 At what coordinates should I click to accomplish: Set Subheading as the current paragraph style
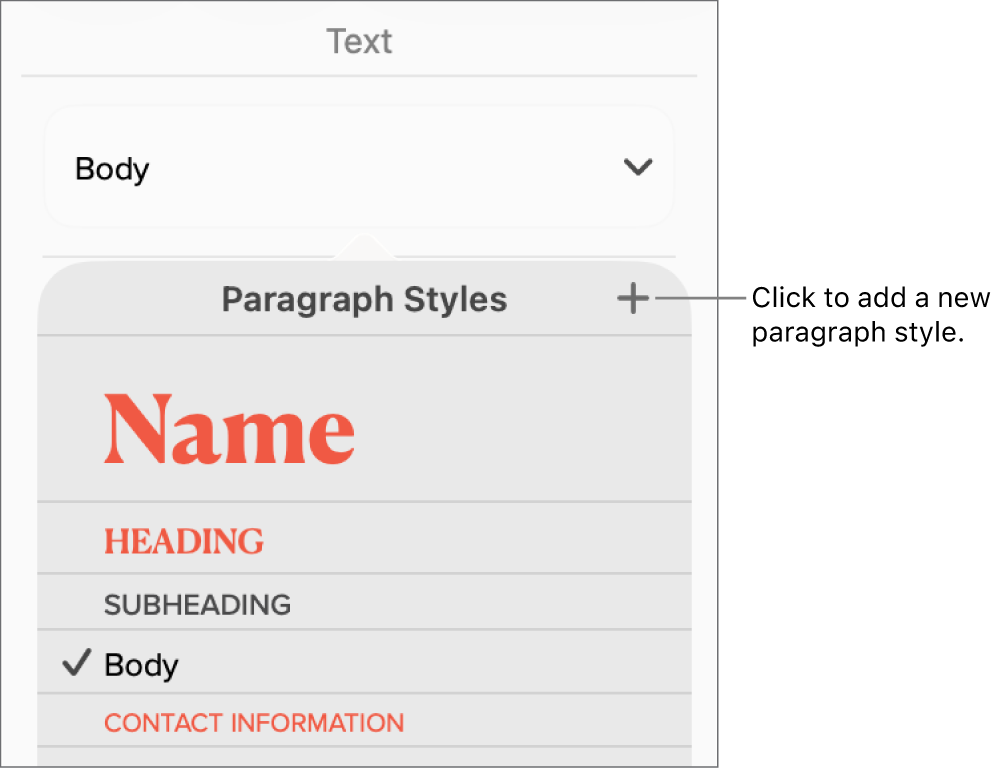tap(196, 604)
